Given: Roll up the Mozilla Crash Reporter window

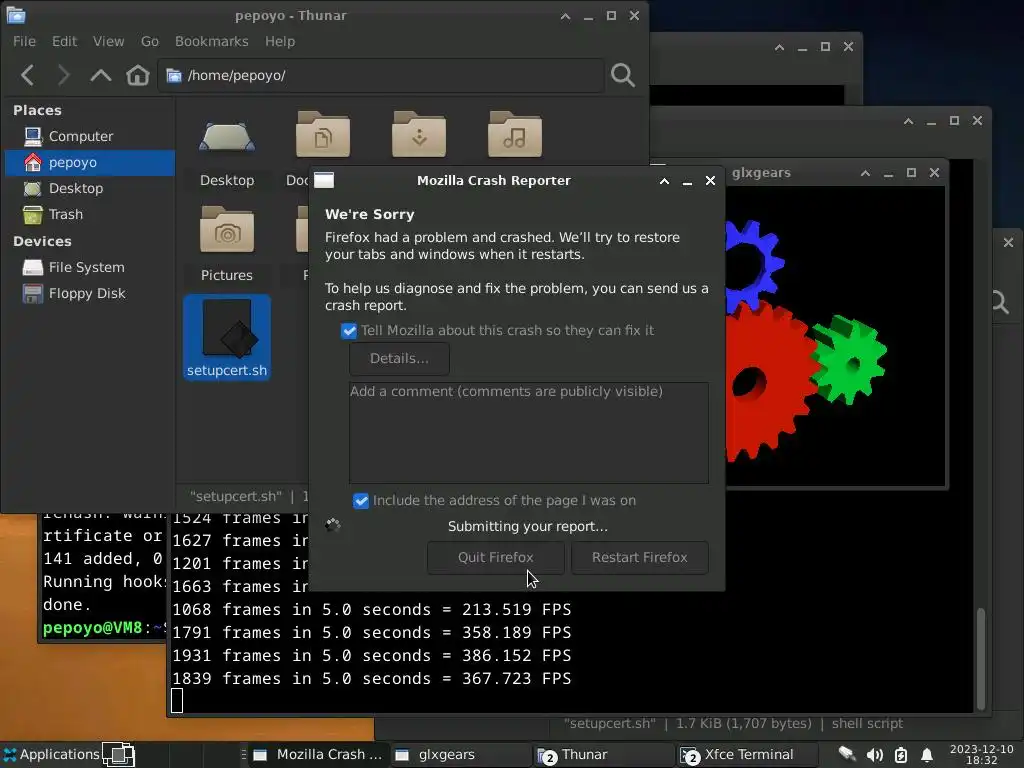Looking at the screenshot, I should (664, 181).
